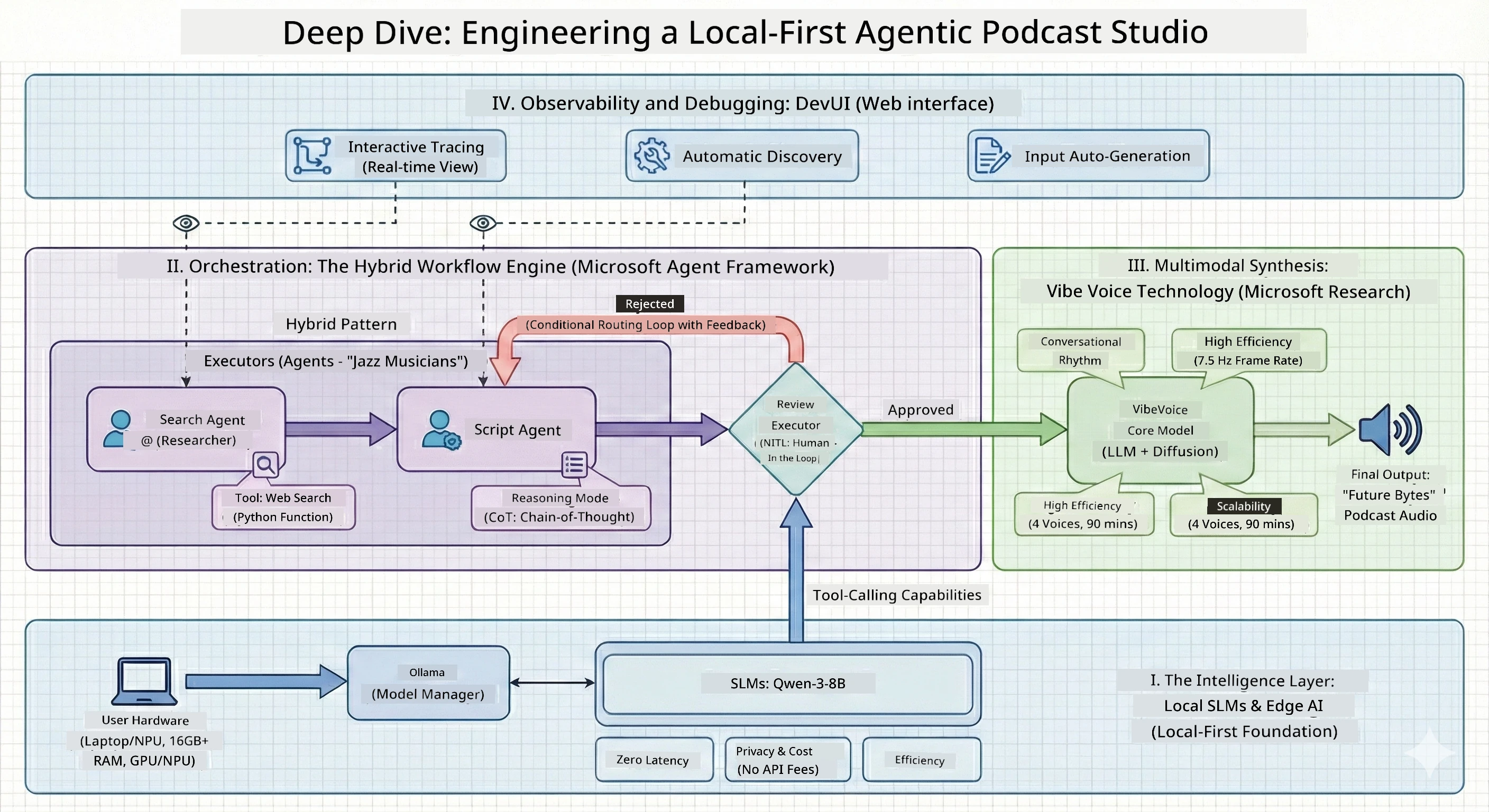
Task: Click the "Local SLMs & Edge AI" text
Action: tap(1243, 706)
